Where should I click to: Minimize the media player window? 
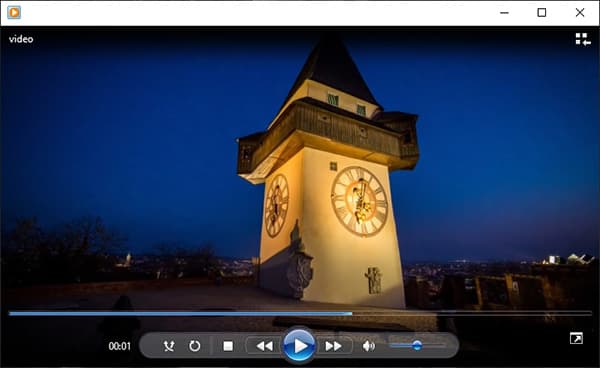504,13
